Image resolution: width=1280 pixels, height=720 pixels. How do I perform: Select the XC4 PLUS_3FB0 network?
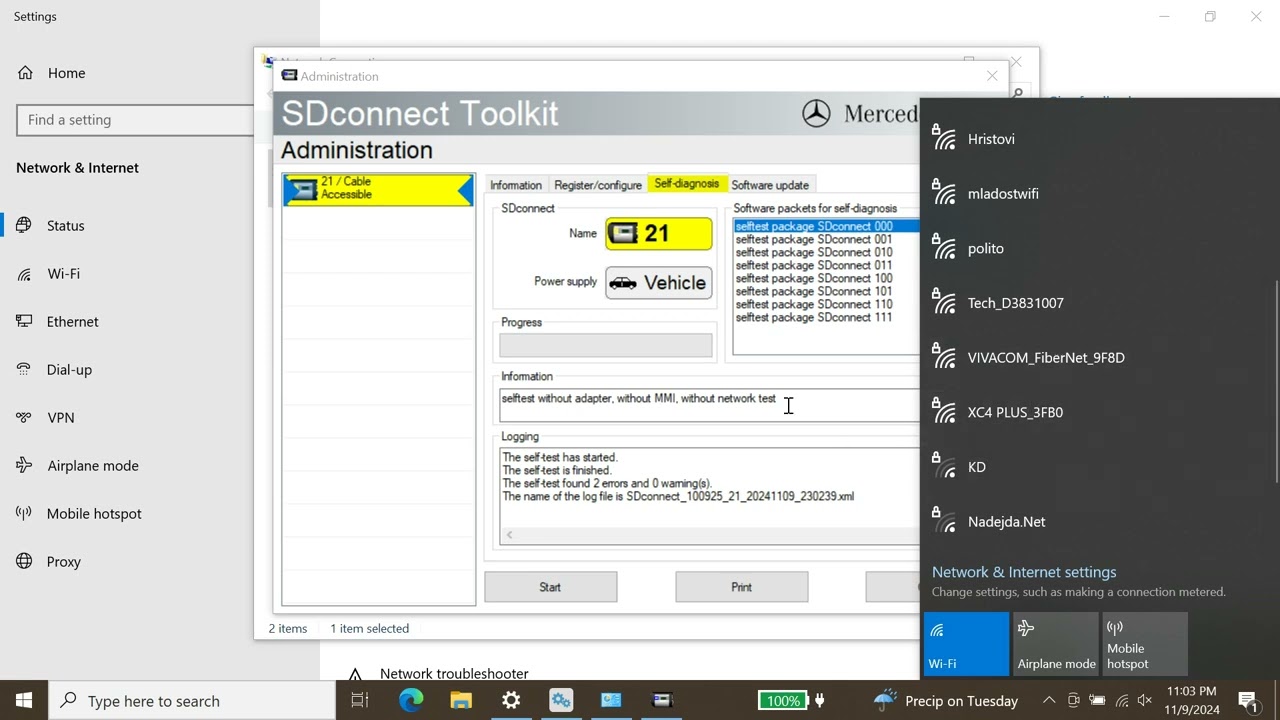point(1097,412)
